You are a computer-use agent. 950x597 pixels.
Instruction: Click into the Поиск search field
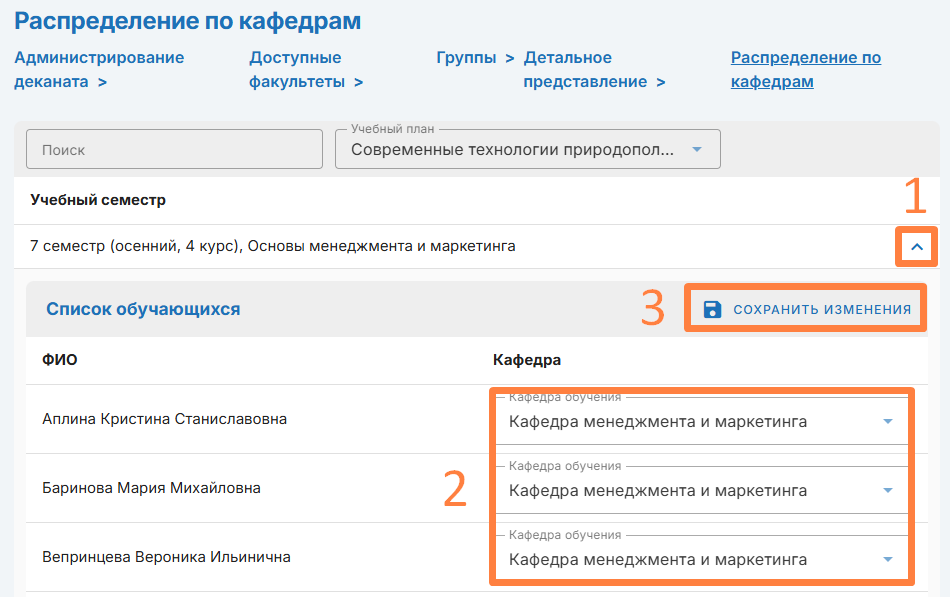tap(174, 150)
